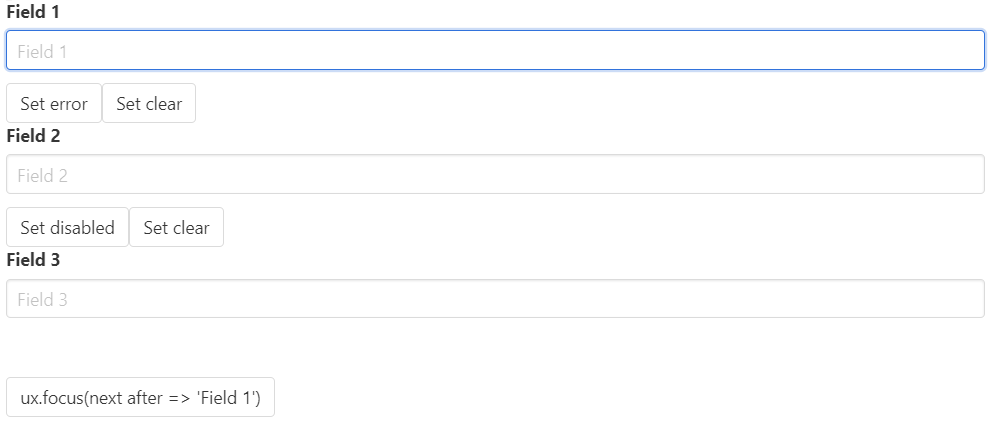Trigger error state for Field 1

pos(54,104)
